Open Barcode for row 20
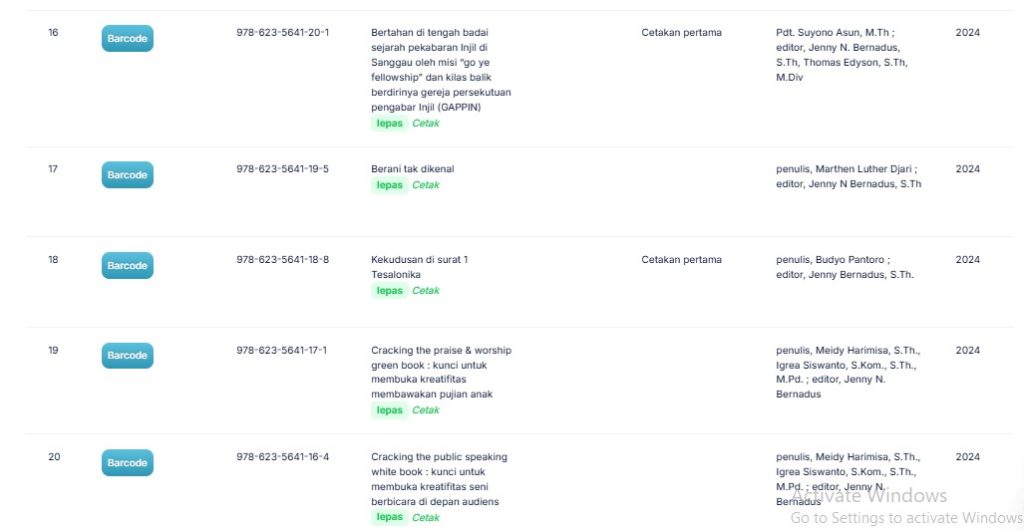Image resolution: width=1024 pixels, height=531 pixels. tap(127, 463)
